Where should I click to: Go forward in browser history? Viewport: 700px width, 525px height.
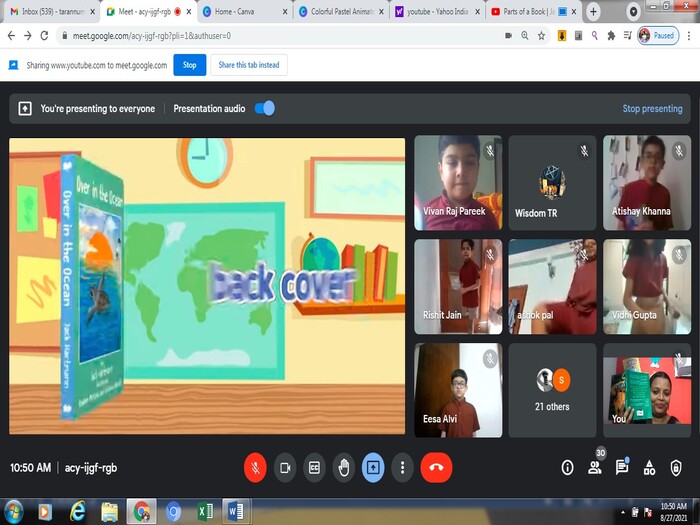click(28, 36)
